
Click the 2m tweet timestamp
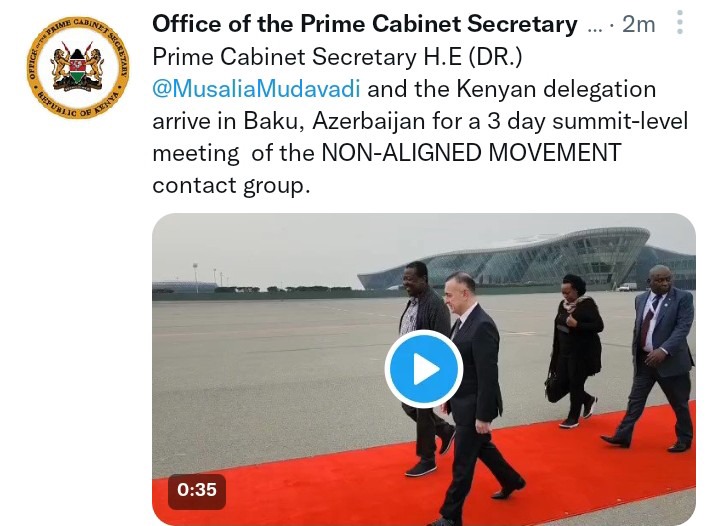point(638,24)
